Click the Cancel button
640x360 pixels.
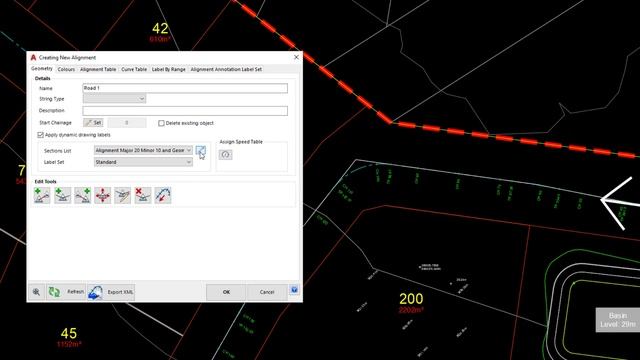coord(267,292)
